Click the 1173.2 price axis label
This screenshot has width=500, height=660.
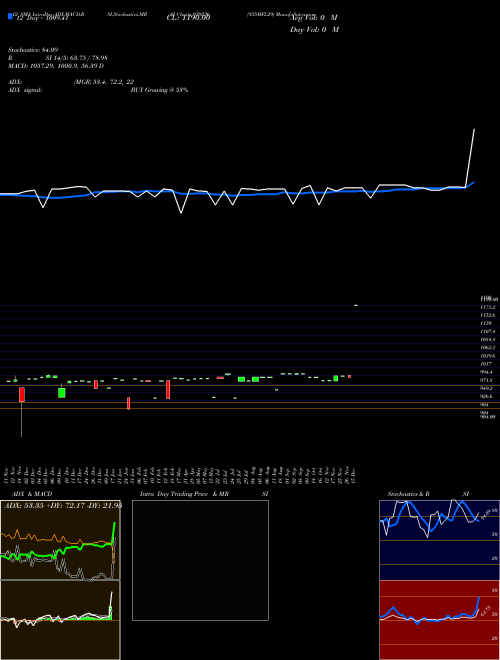[x=488, y=307]
